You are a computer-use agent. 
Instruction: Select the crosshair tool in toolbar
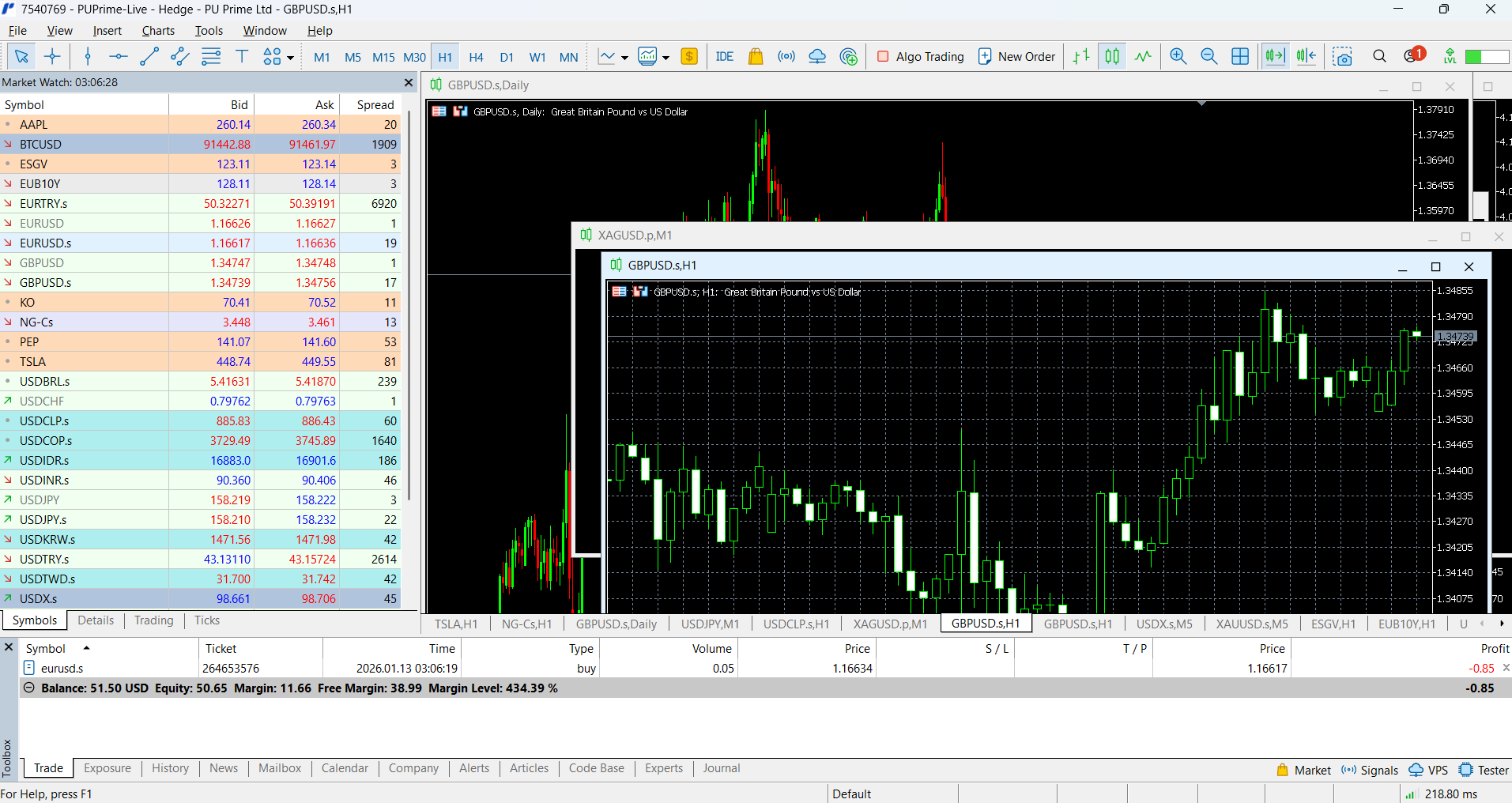(52, 56)
